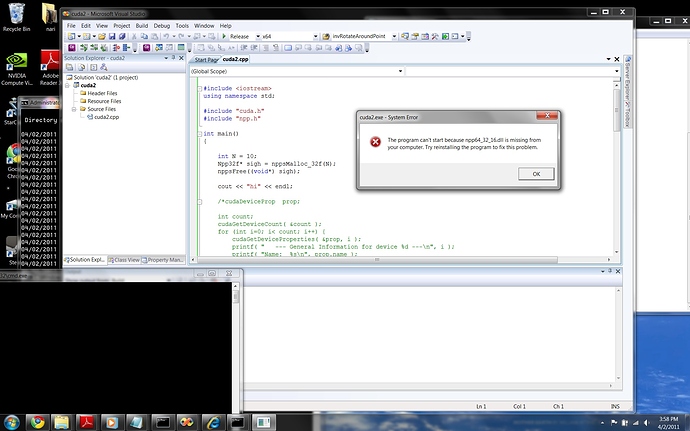Screen dimensions: 690x431
Task: Open Internet Explorer from the taskbar
Action: (x=213, y=423)
